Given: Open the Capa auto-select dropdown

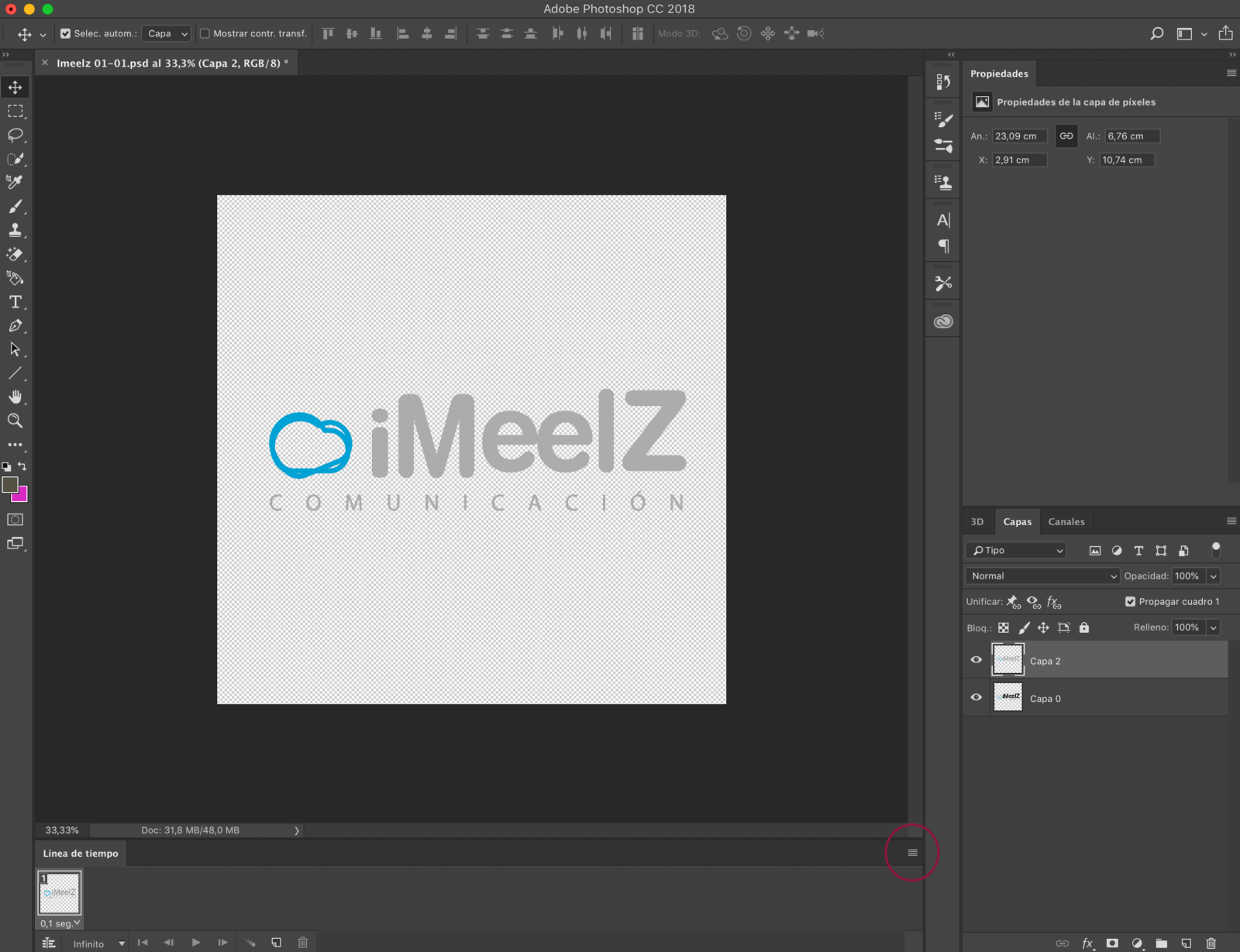Looking at the screenshot, I should tap(167, 33).
